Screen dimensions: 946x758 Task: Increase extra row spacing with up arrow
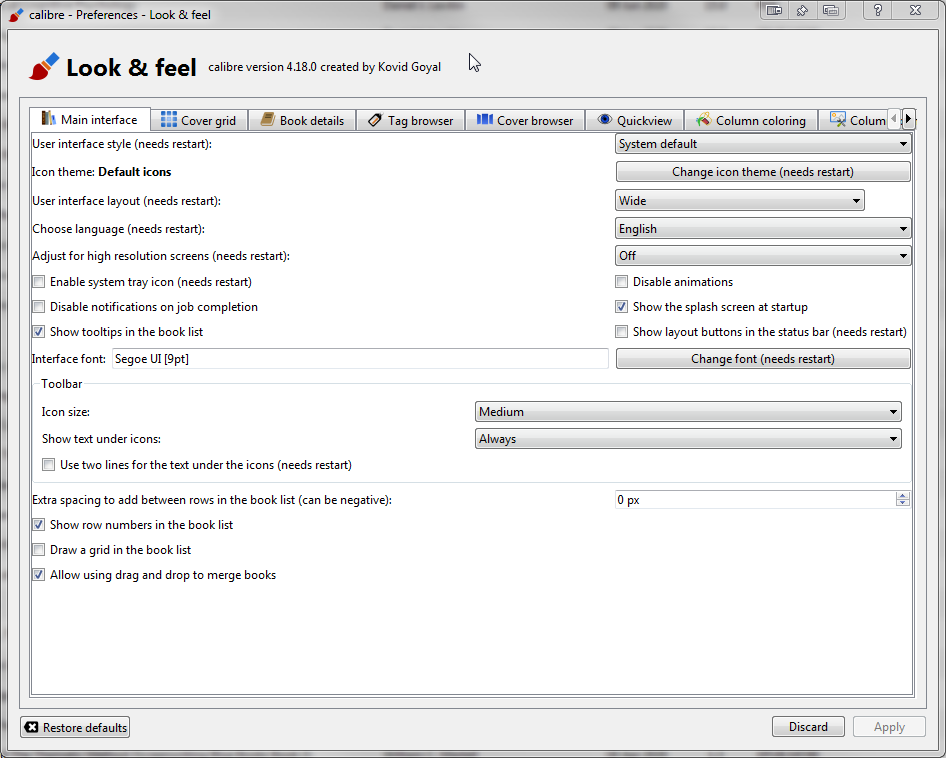[903, 495]
